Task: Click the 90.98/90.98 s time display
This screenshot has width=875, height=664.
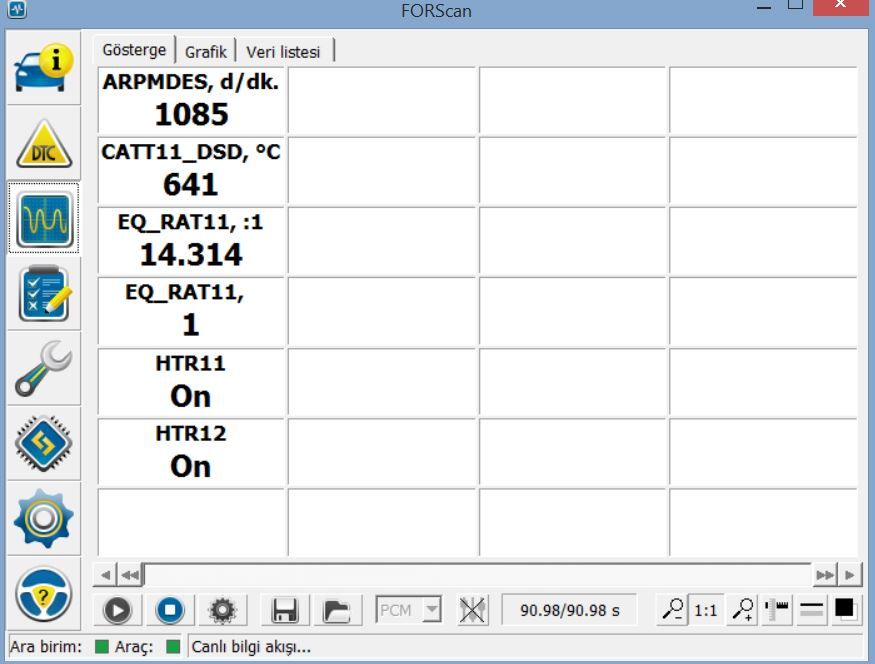Action: [x=570, y=610]
